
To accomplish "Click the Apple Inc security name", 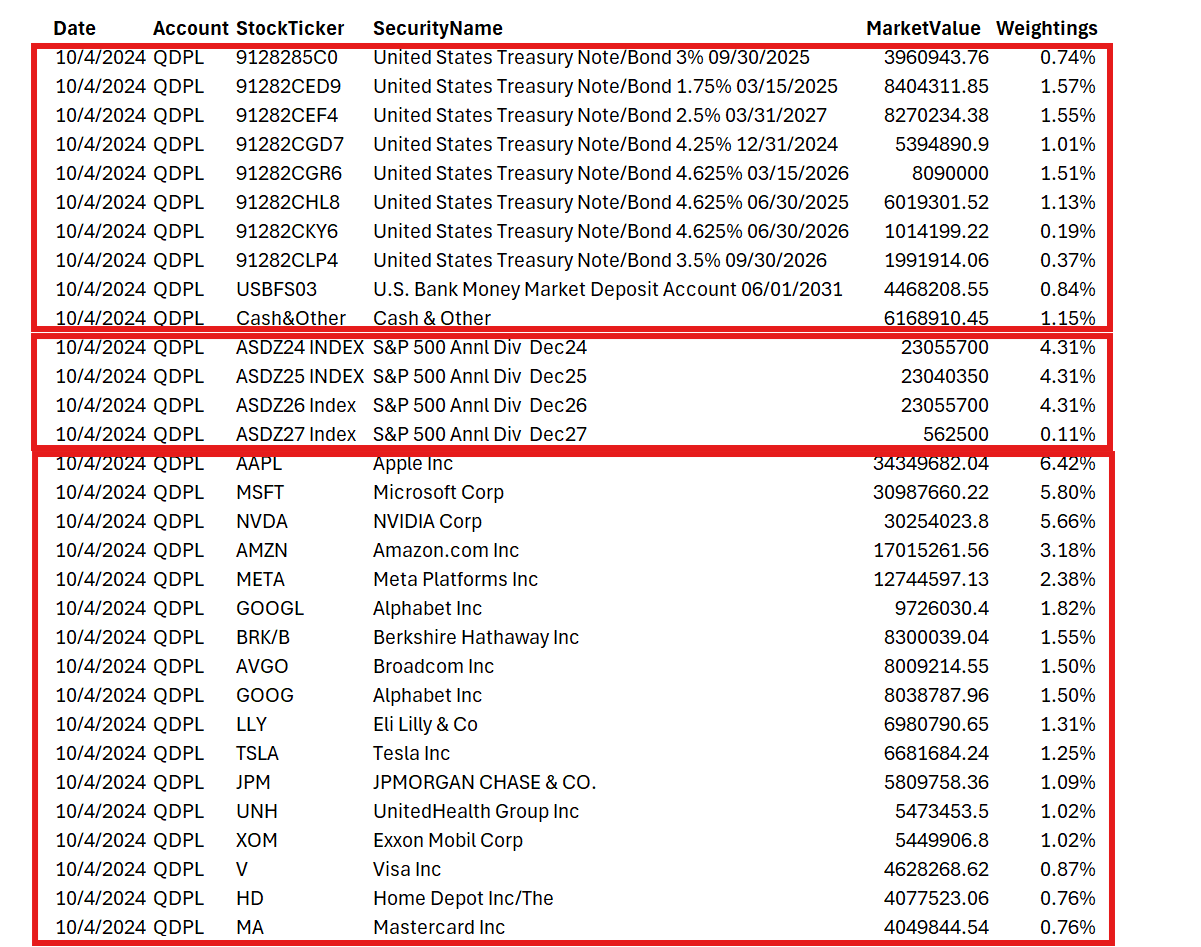I will point(412,463).
